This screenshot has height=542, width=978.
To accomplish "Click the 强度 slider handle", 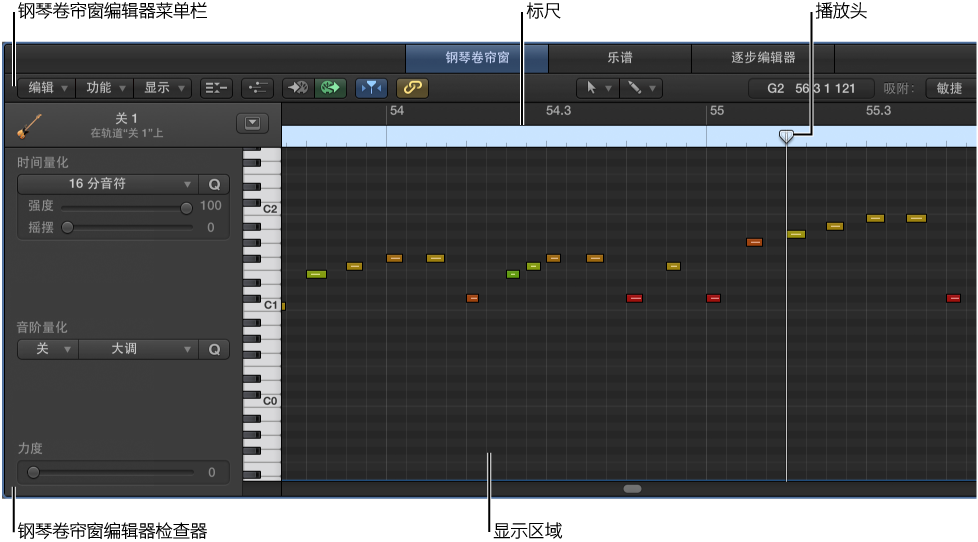I will click(x=186, y=208).
